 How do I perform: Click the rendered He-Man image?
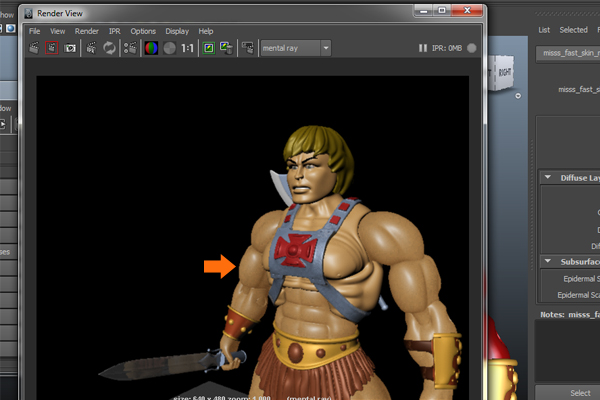(253, 237)
